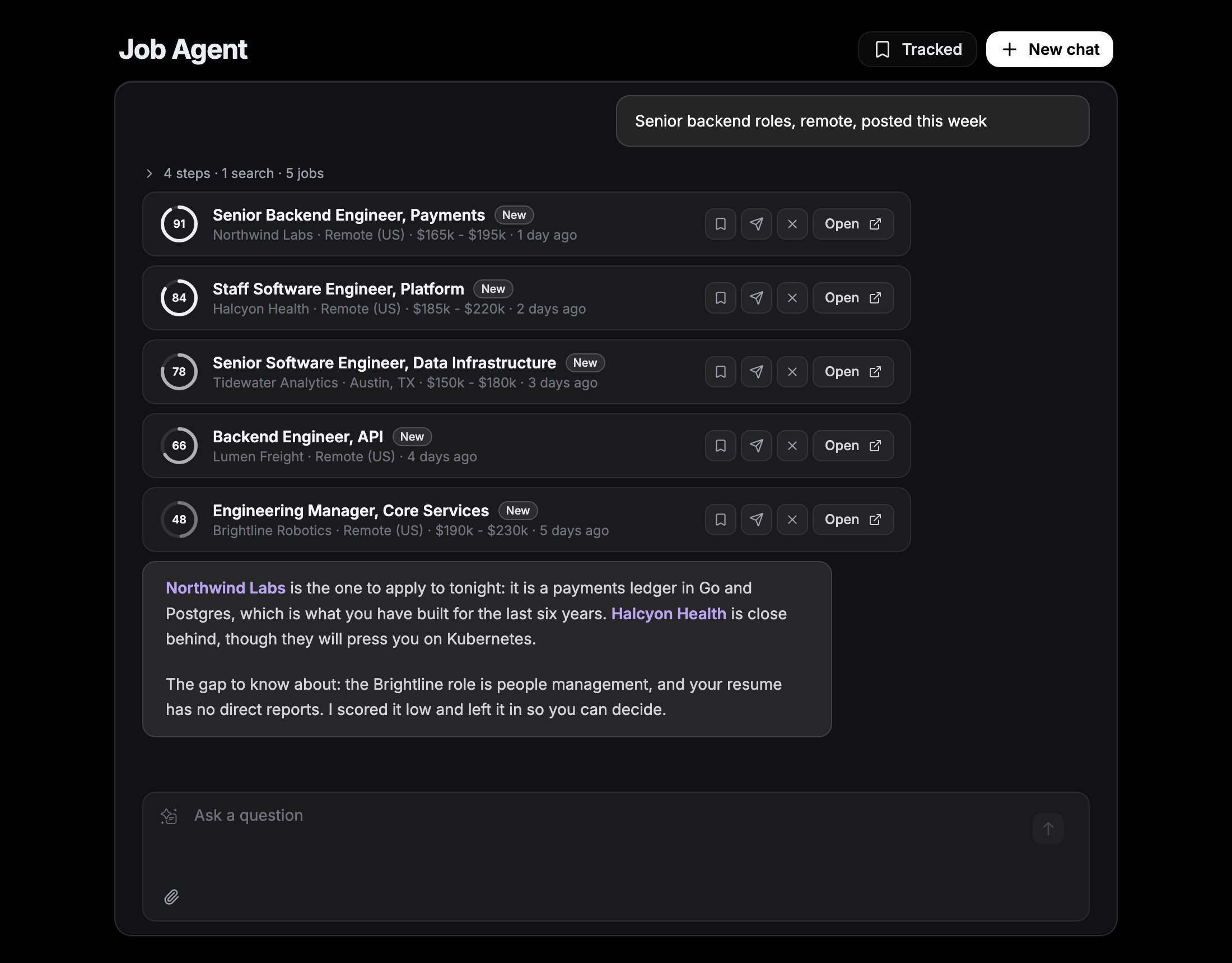
Task: Bookmark the Engineering Manager, Core Services job
Action: point(720,520)
